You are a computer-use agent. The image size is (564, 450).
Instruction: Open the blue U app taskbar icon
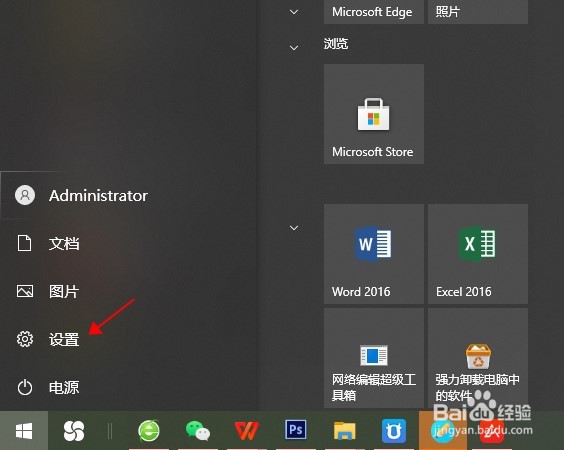pos(394,431)
